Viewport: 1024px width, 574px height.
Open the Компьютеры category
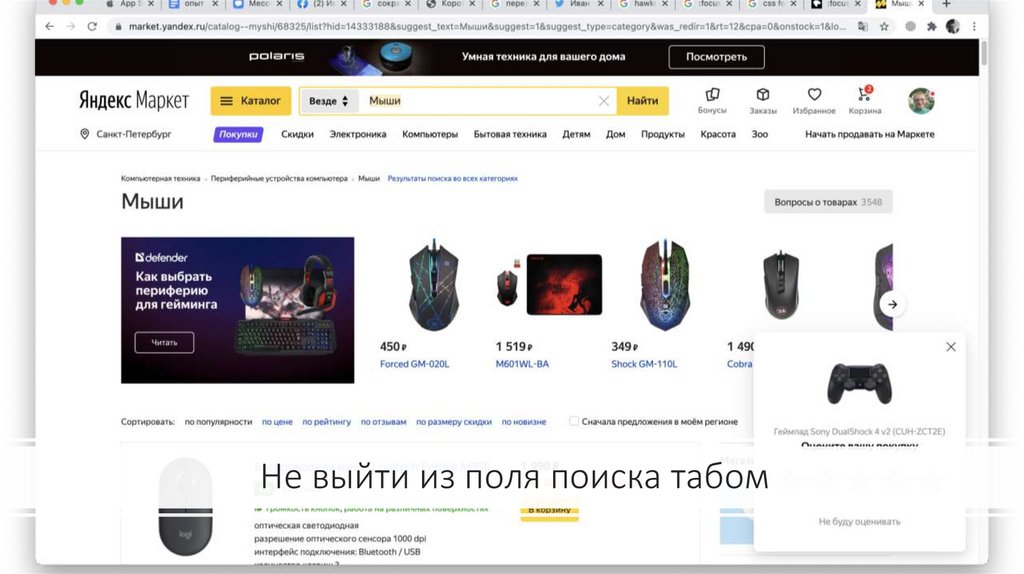coord(430,134)
